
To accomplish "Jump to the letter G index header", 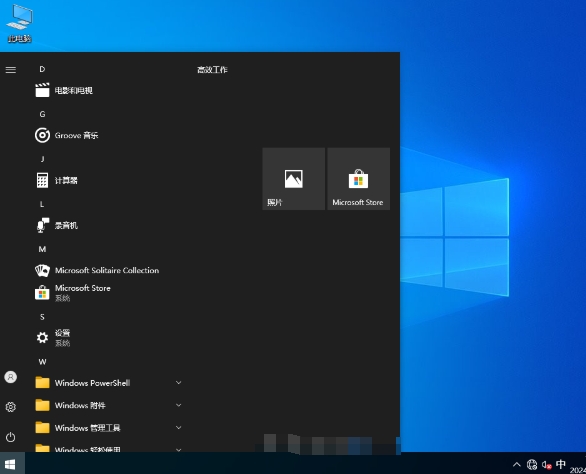I will point(42,114).
